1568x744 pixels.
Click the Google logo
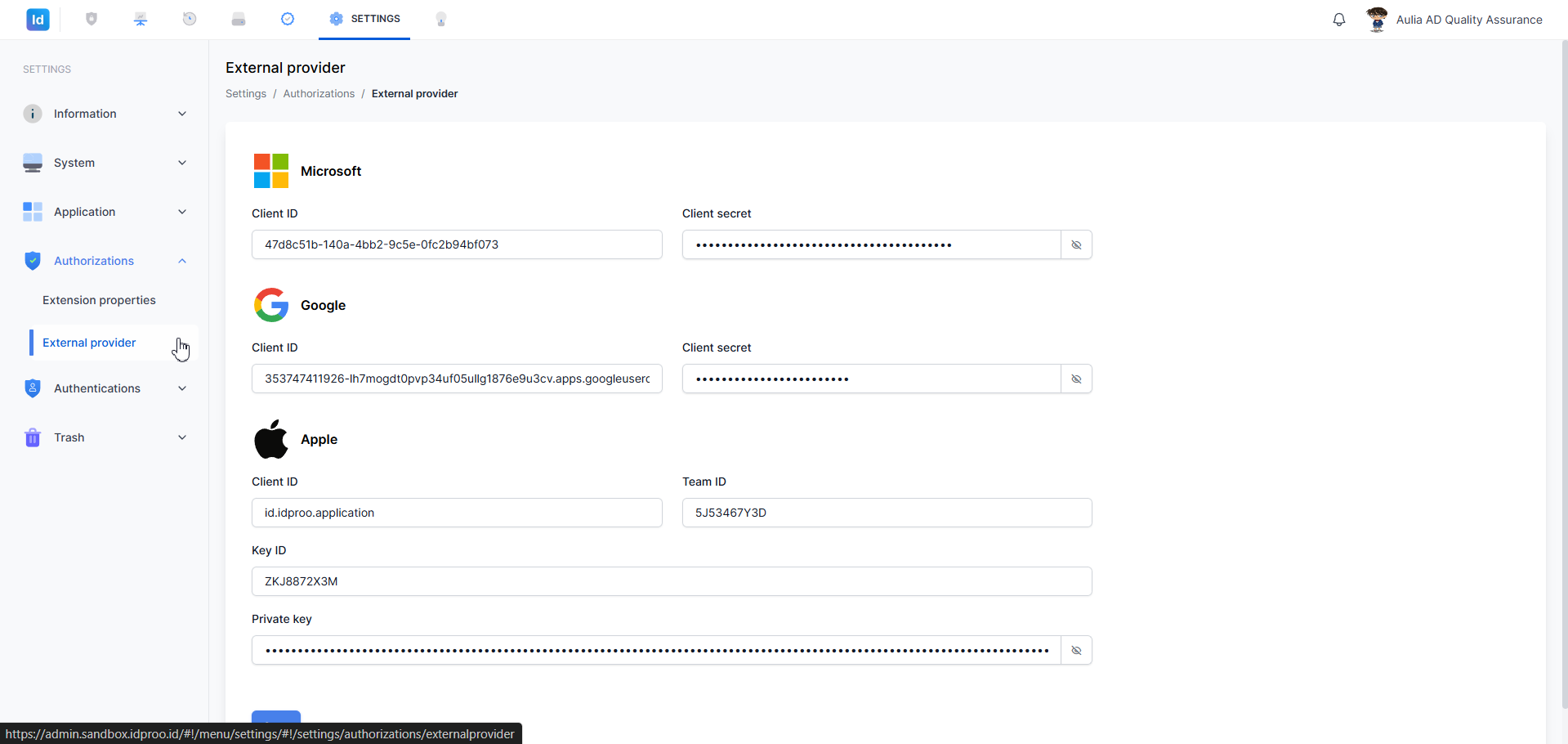point(271,305)
